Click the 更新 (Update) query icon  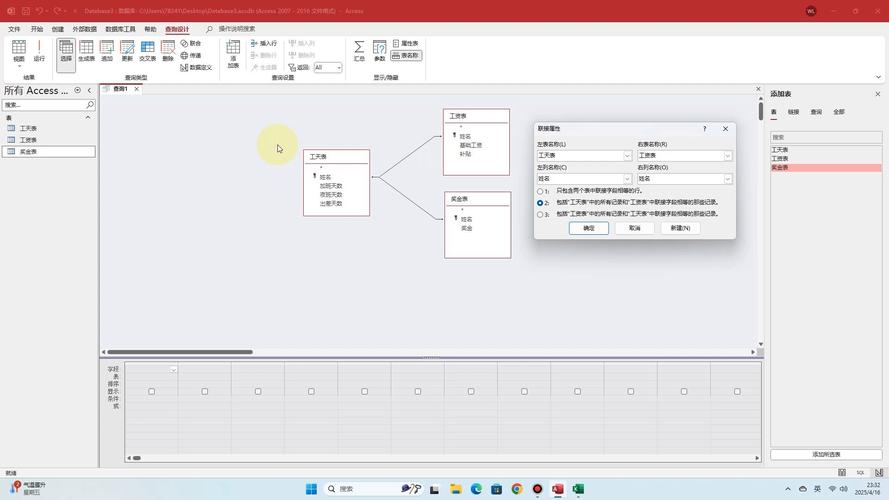click(x=127, y=51)
